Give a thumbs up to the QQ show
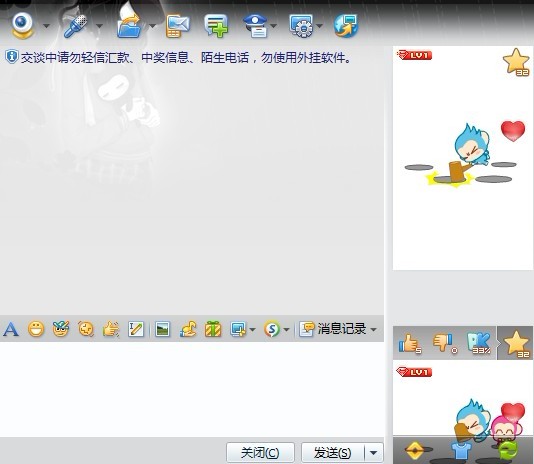Screen dimensions: 534x464 point(410,343)
